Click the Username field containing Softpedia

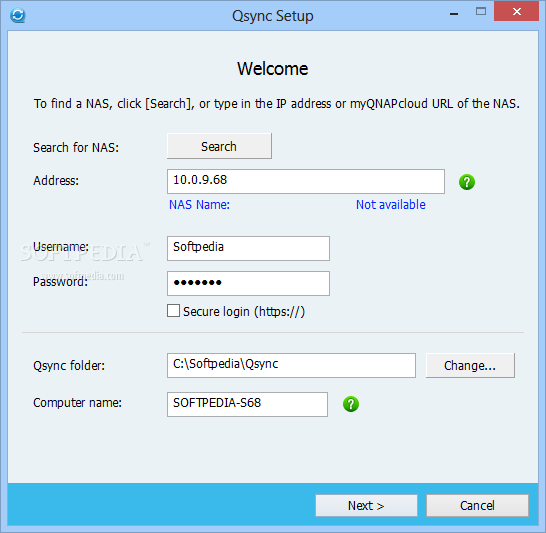[x=248, y=248]
